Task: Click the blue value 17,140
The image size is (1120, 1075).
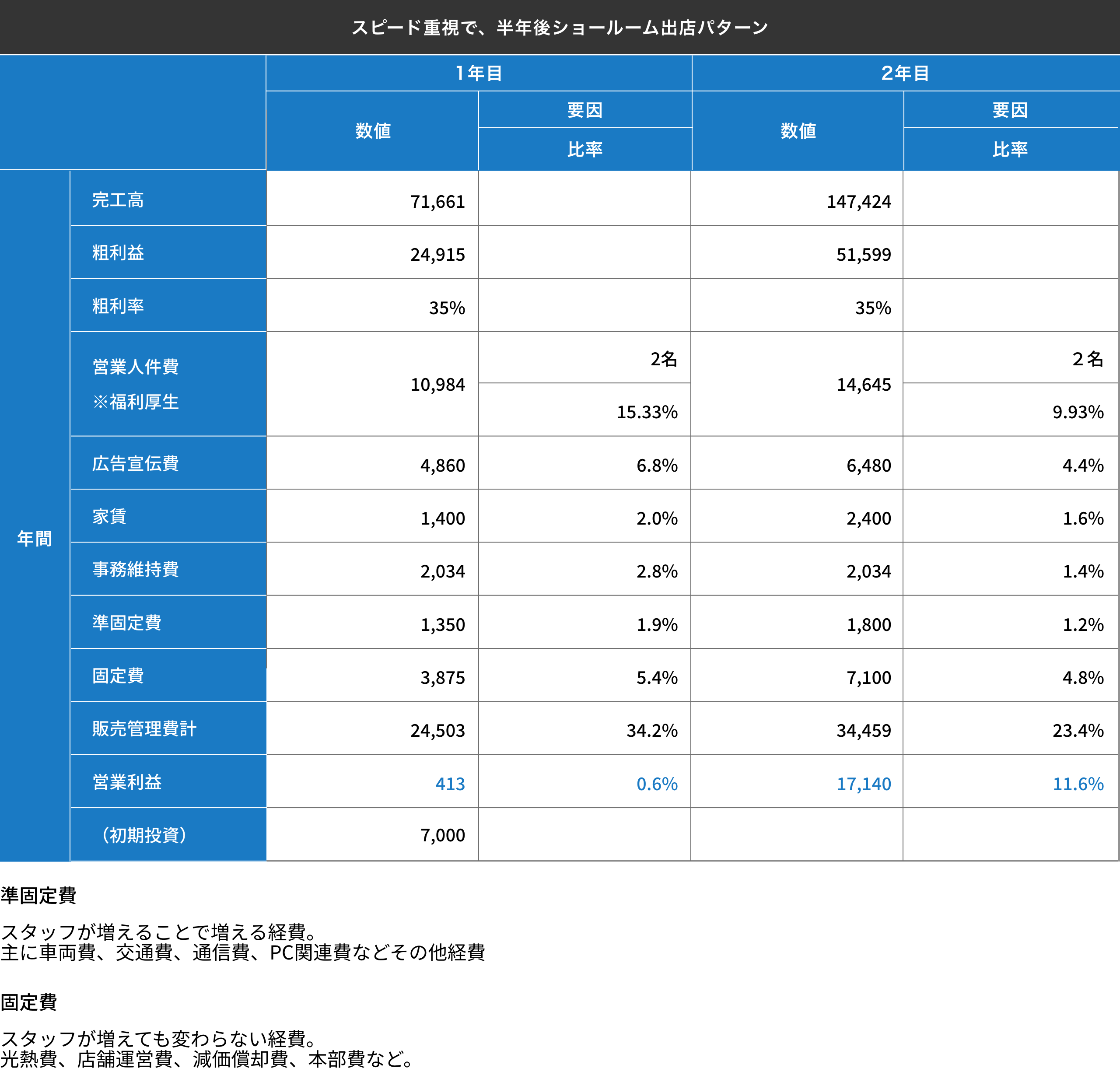Action: (864, 784)
